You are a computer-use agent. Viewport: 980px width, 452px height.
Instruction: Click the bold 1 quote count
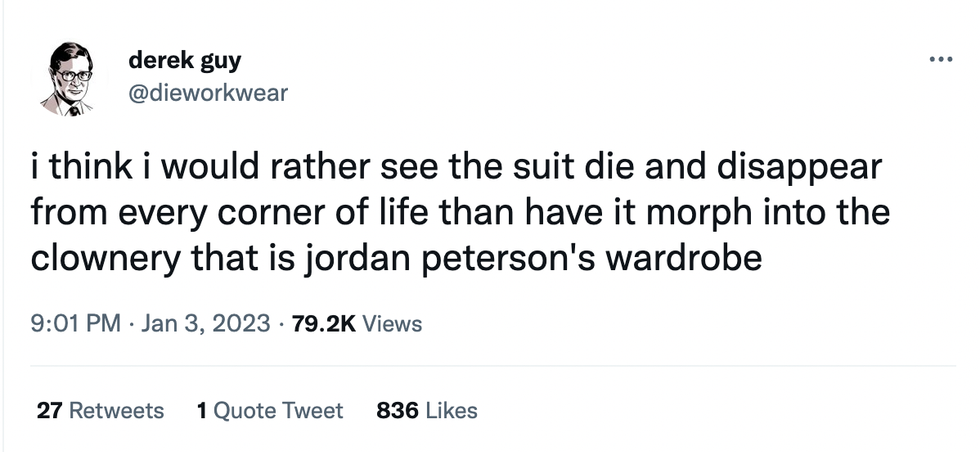point(202,411)
